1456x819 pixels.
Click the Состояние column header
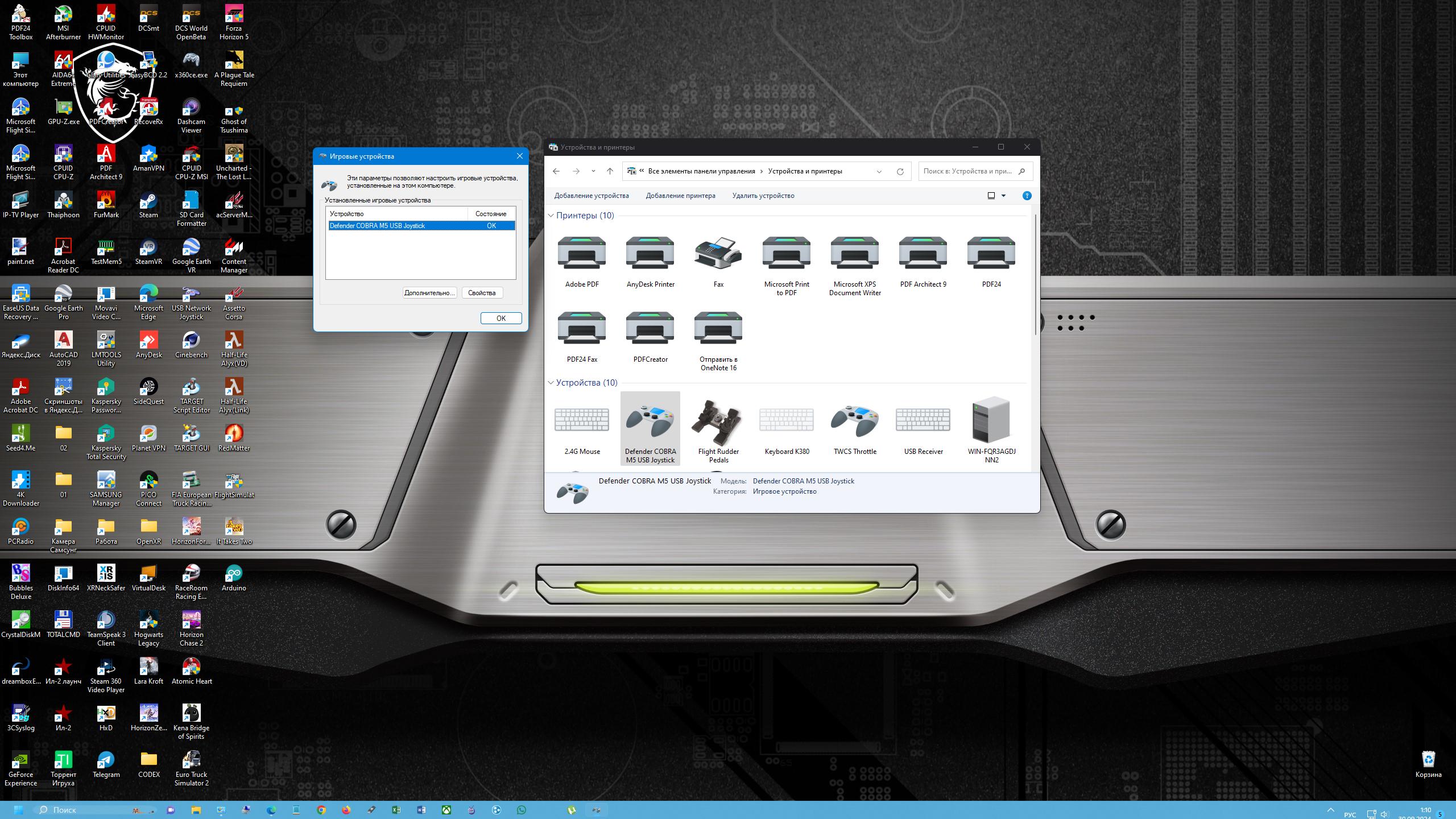pyautogui.click(x=491, y=214)
